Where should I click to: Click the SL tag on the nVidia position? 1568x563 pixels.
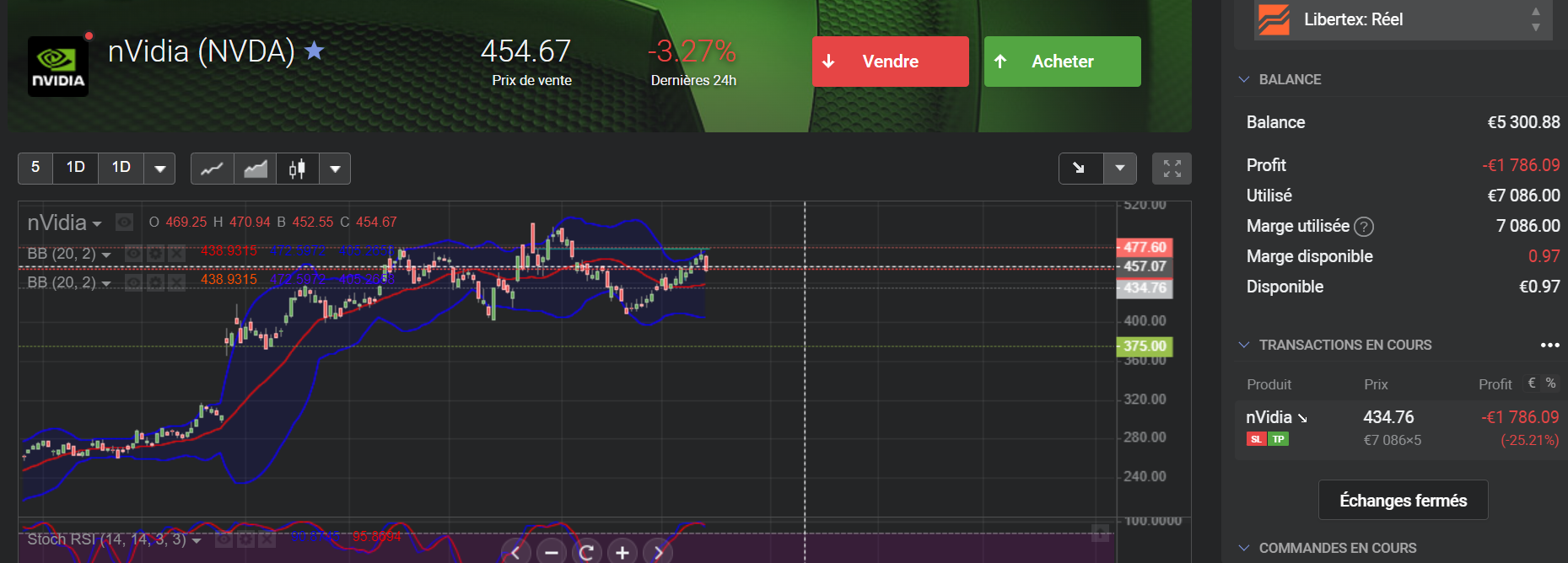(1256, 439)
